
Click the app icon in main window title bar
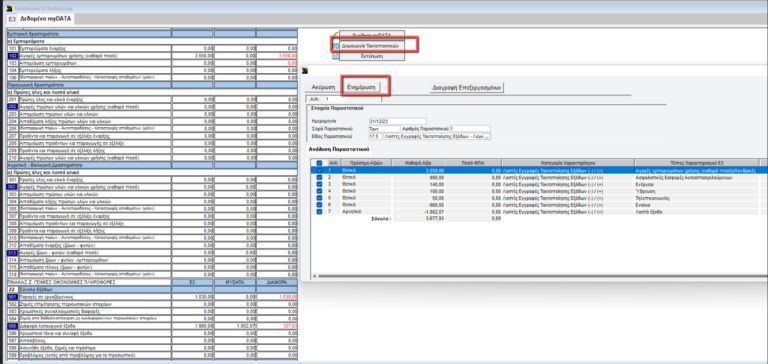point(10,7)
